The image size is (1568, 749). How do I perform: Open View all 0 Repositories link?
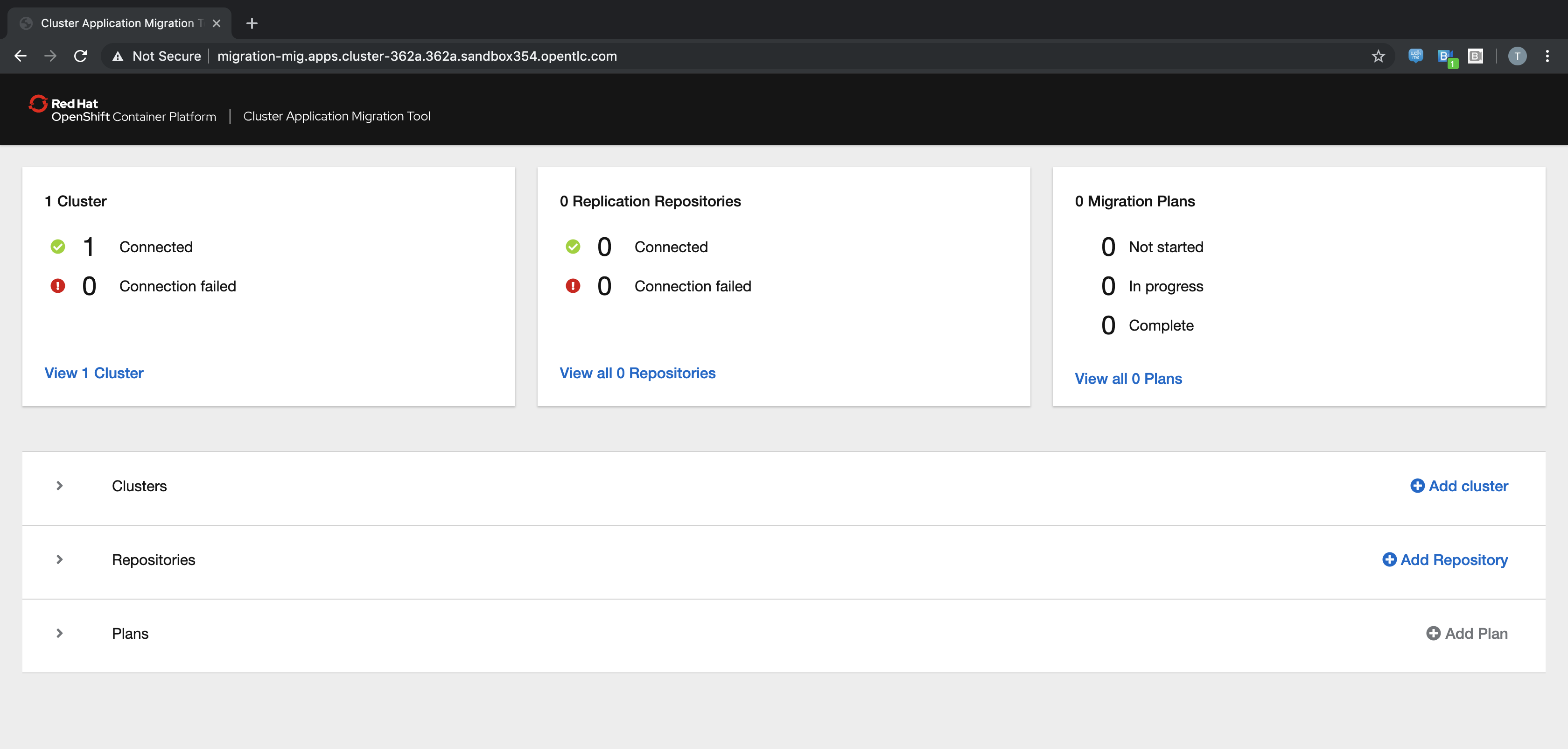coord(637,373)
